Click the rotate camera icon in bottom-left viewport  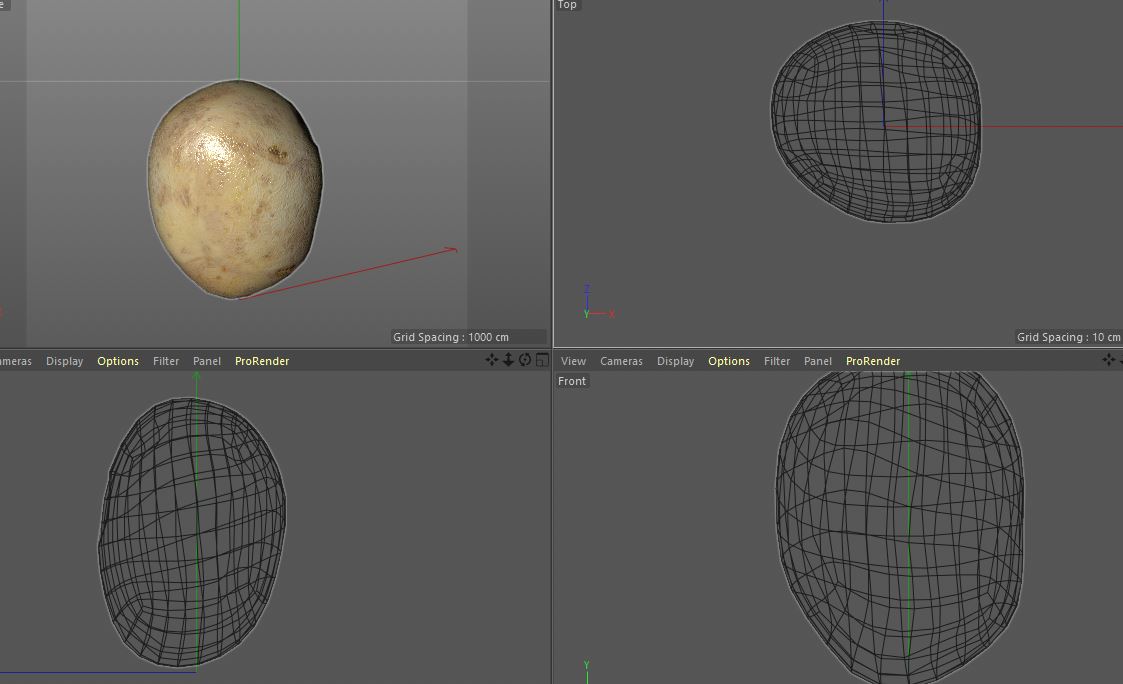[525, 360]
